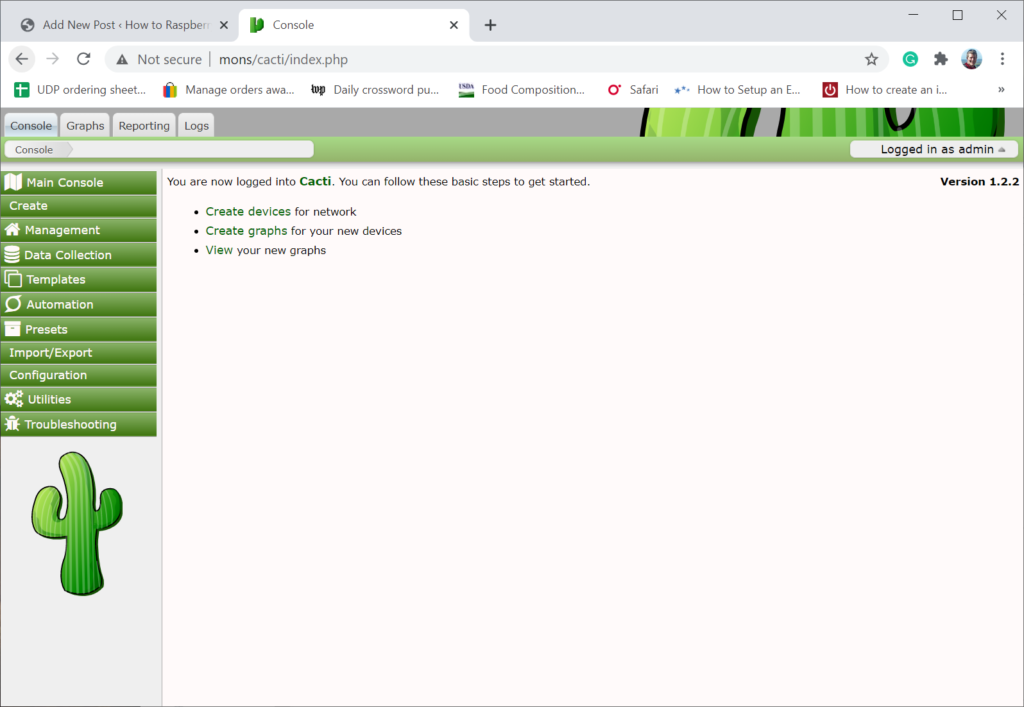Open the Manage orders bookmark

[229, 89]
